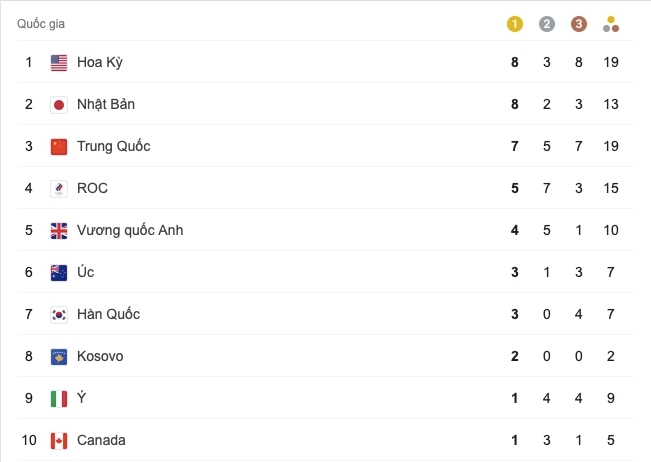The height and width of the screenshot is (462, 651).
Task: Click the China flag icon
Action: coord(59,147)
